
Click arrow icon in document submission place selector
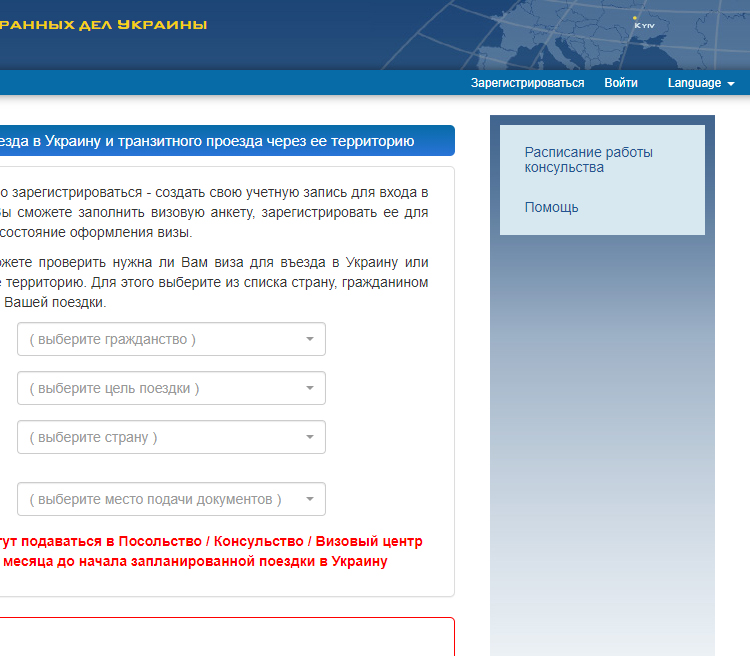point(310,499)
